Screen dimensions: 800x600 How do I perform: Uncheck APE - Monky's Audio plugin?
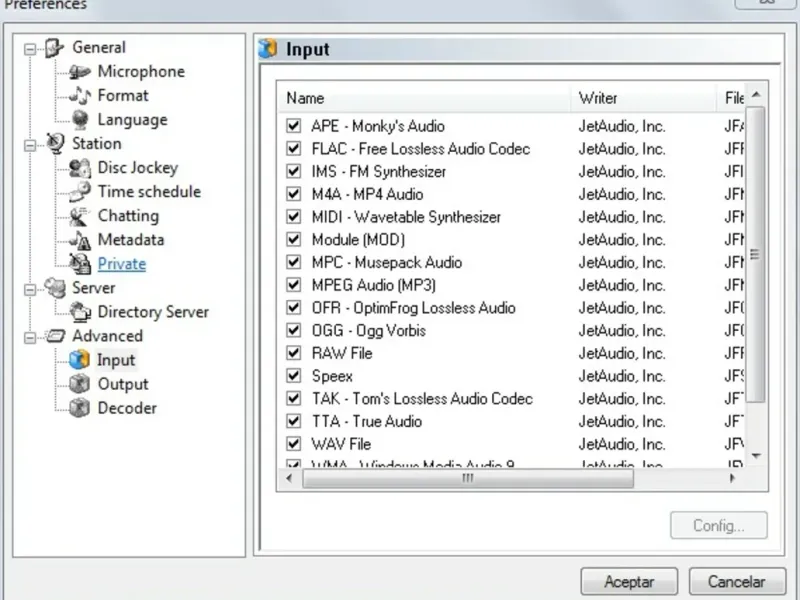293,126
